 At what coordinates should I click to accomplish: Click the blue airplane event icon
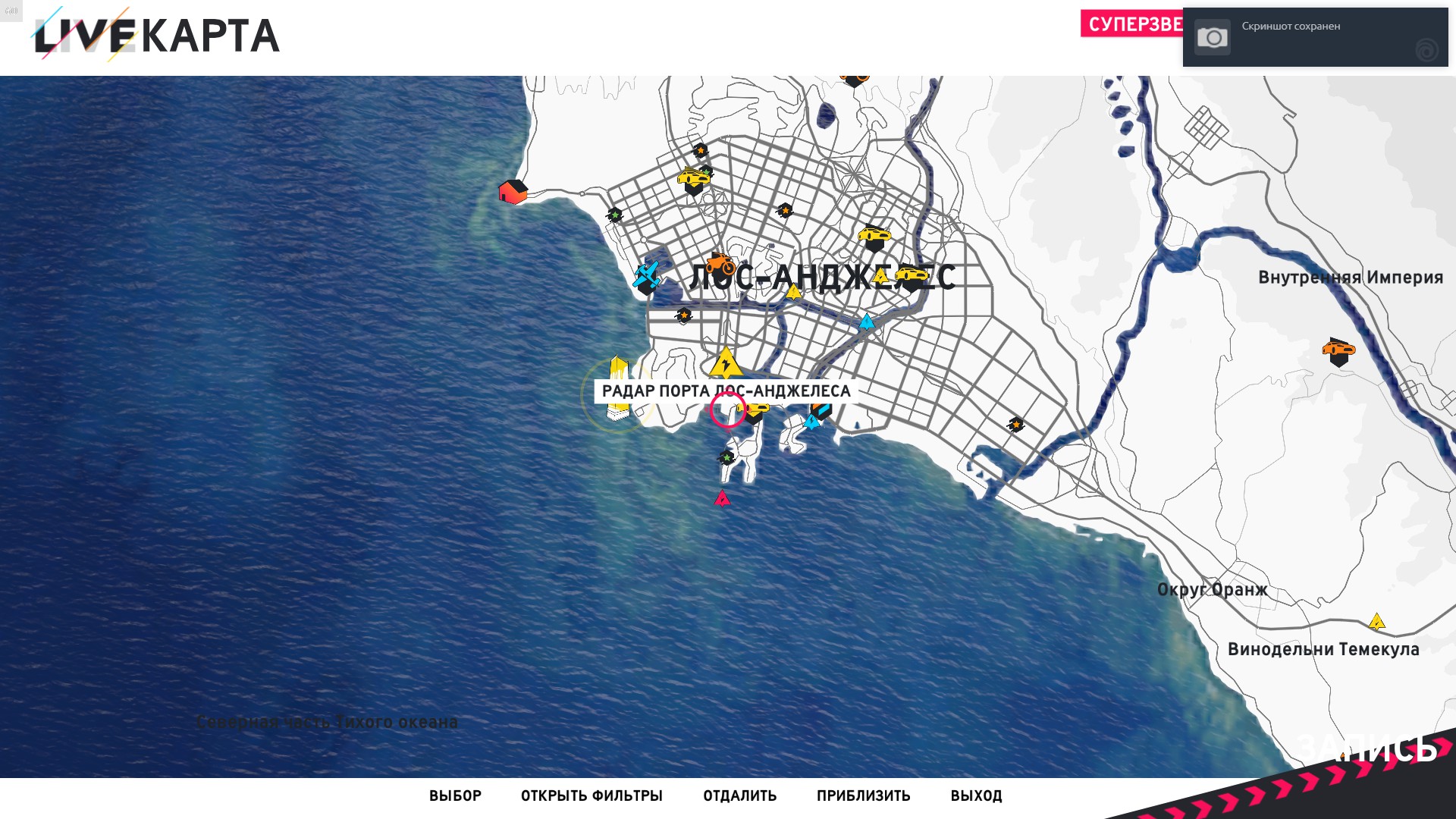(x=647, y=277)
